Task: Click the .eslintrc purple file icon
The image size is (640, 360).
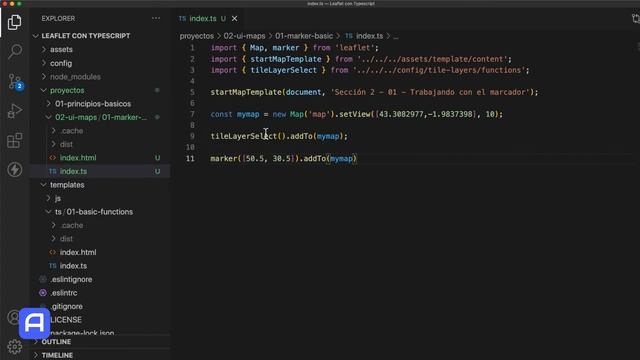Action: pos(42,293)
